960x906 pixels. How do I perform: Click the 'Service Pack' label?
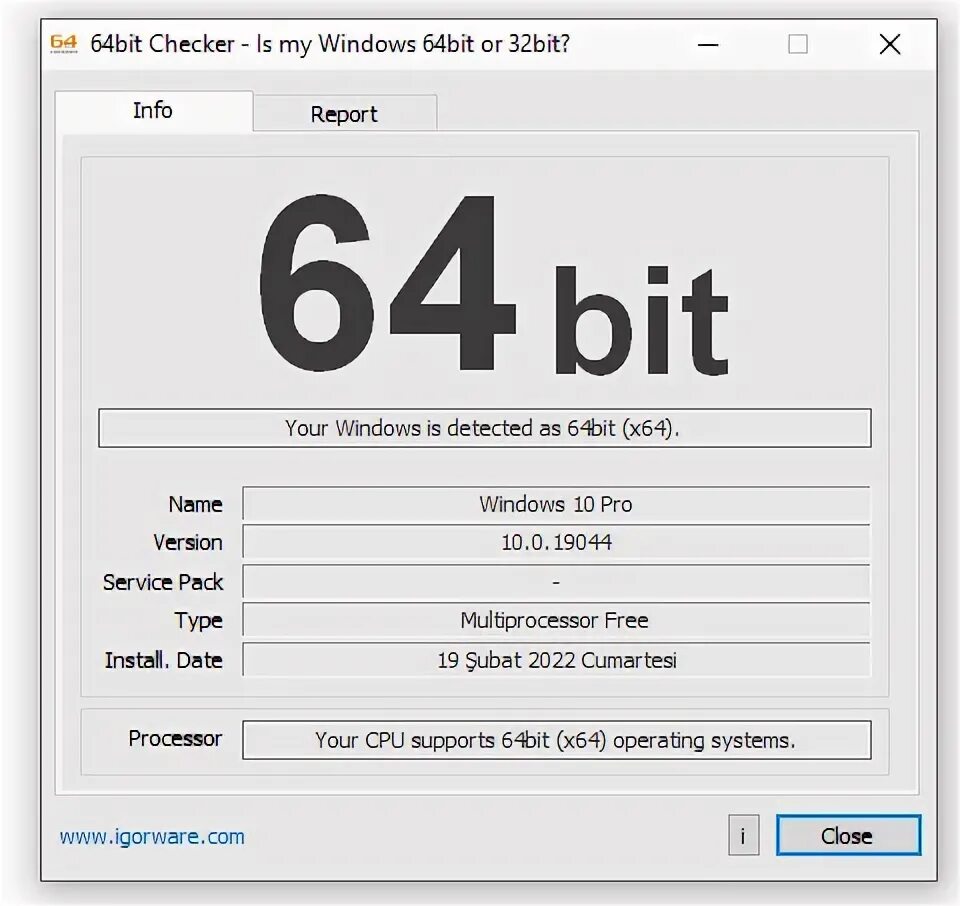click(163, 582)
